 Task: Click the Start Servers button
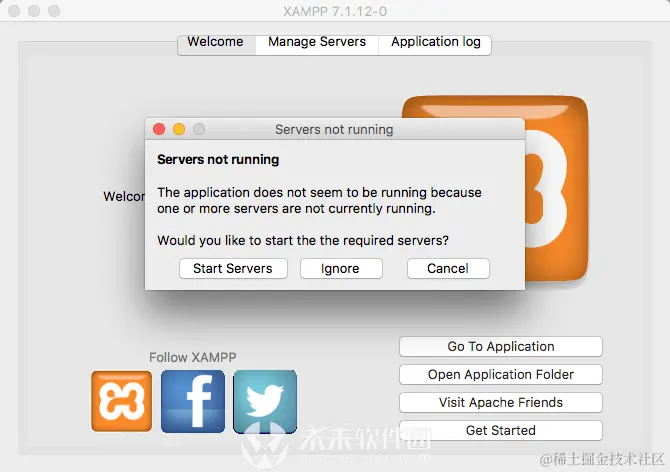pyautogui.click(x=233, y=268)
